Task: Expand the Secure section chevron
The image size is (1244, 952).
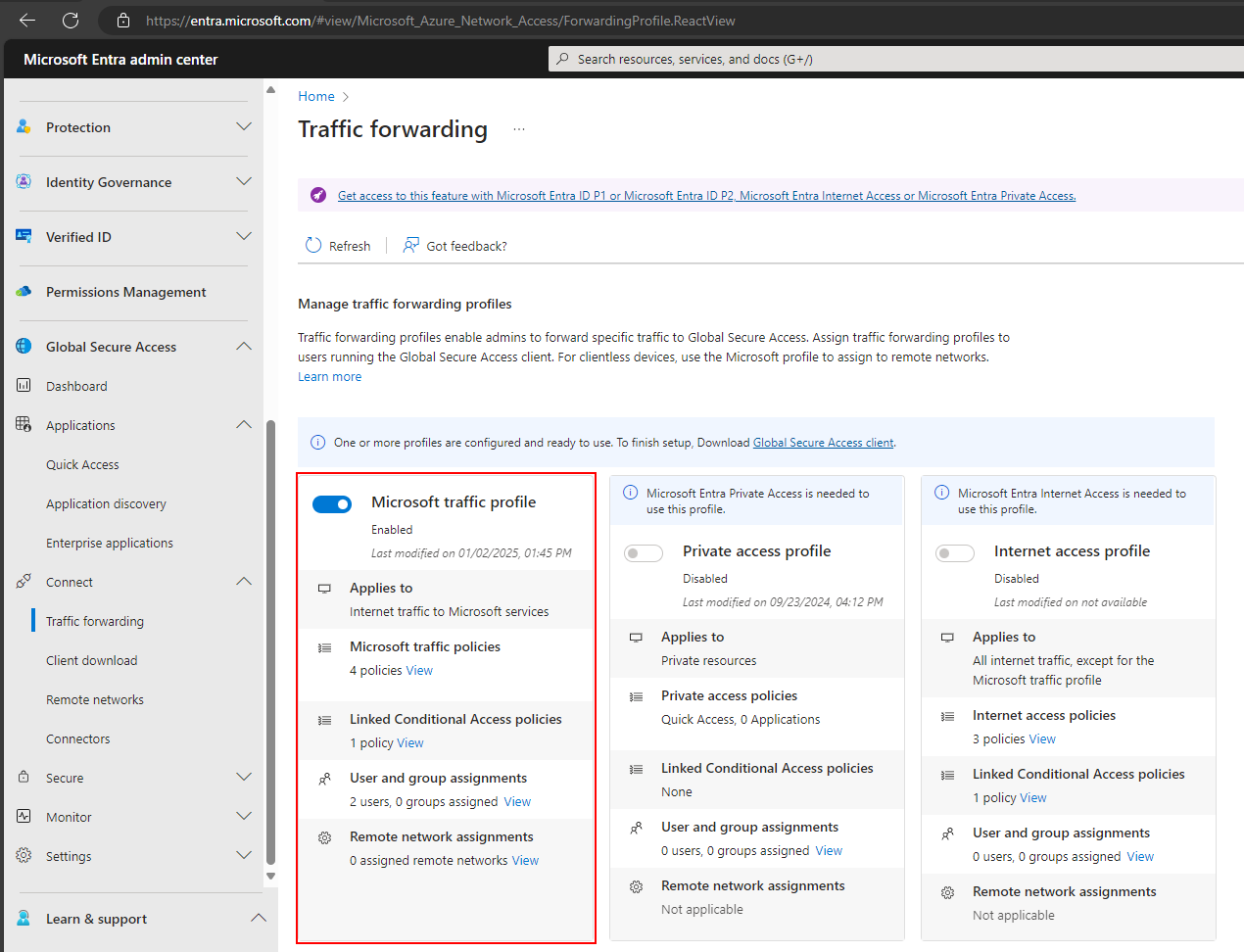Action: coord(244,777)
